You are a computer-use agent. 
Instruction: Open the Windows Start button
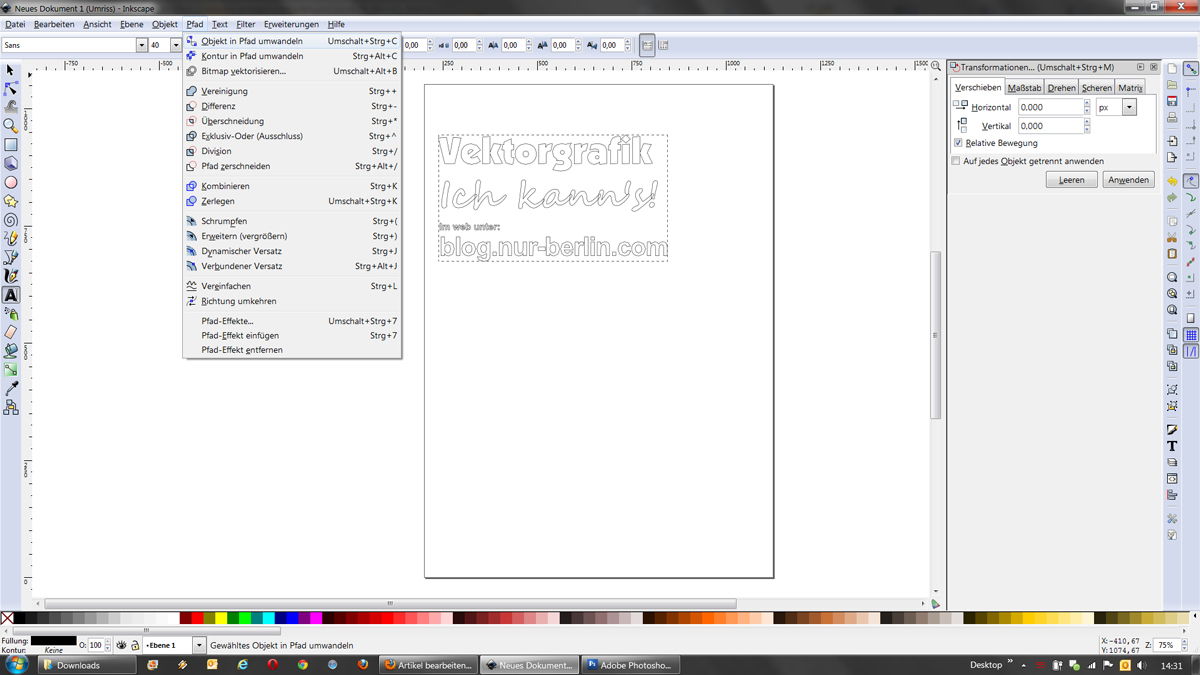(16, 665)
